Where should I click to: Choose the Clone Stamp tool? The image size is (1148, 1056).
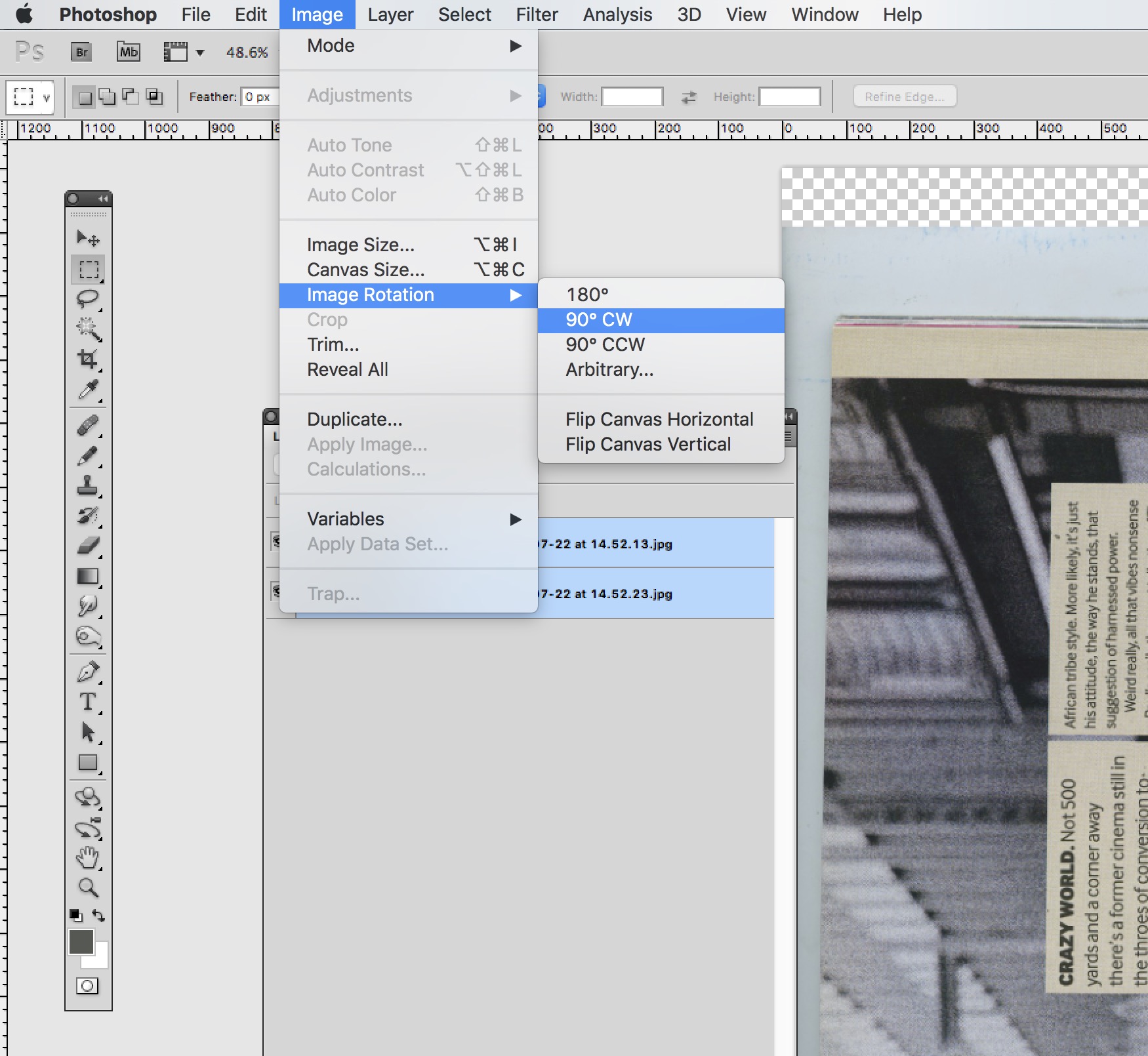[87, 485]
